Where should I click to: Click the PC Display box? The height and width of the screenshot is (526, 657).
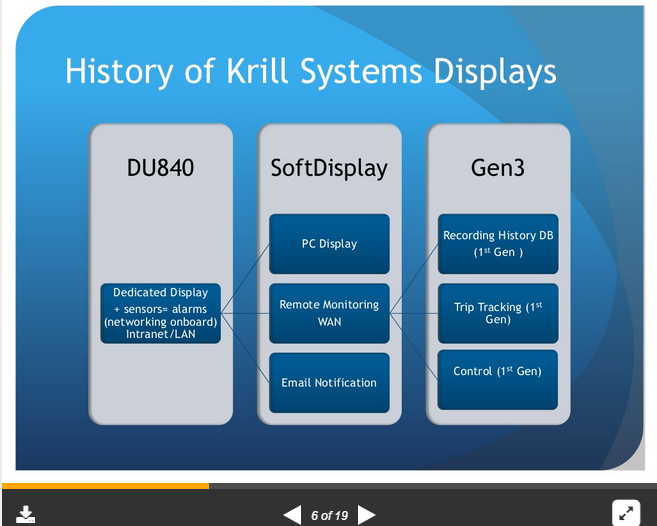point(329,243)
